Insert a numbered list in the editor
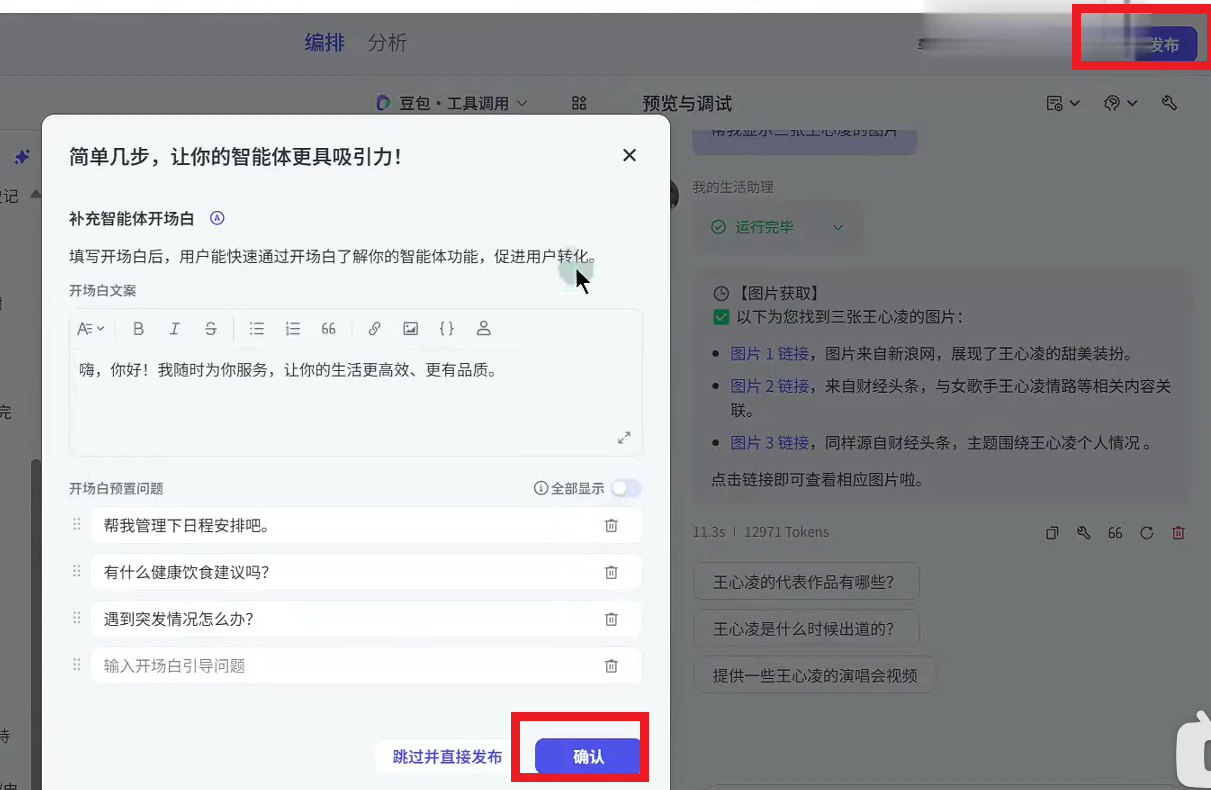This screenshot has width=1211, height=790. [293, 328]
